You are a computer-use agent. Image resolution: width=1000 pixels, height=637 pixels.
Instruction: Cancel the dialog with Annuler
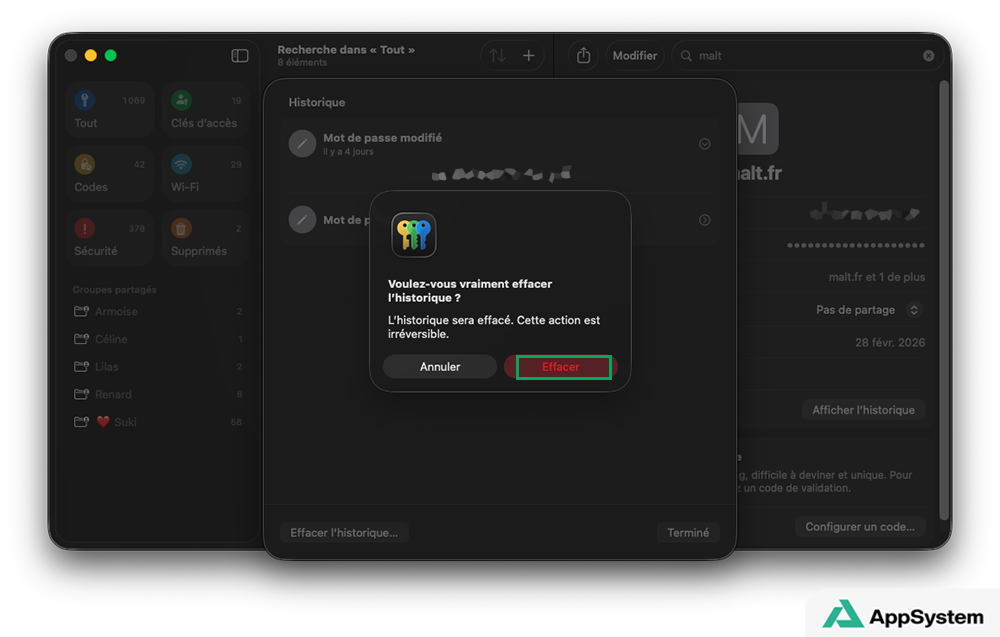pyautogui.click(x=440, y=366)
